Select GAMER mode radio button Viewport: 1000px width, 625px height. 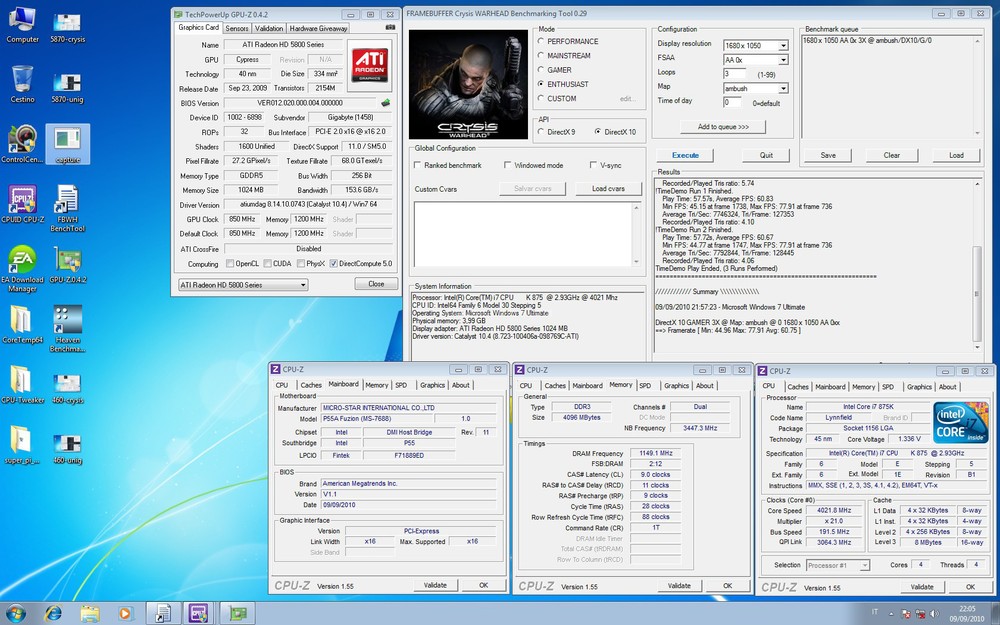541,70
